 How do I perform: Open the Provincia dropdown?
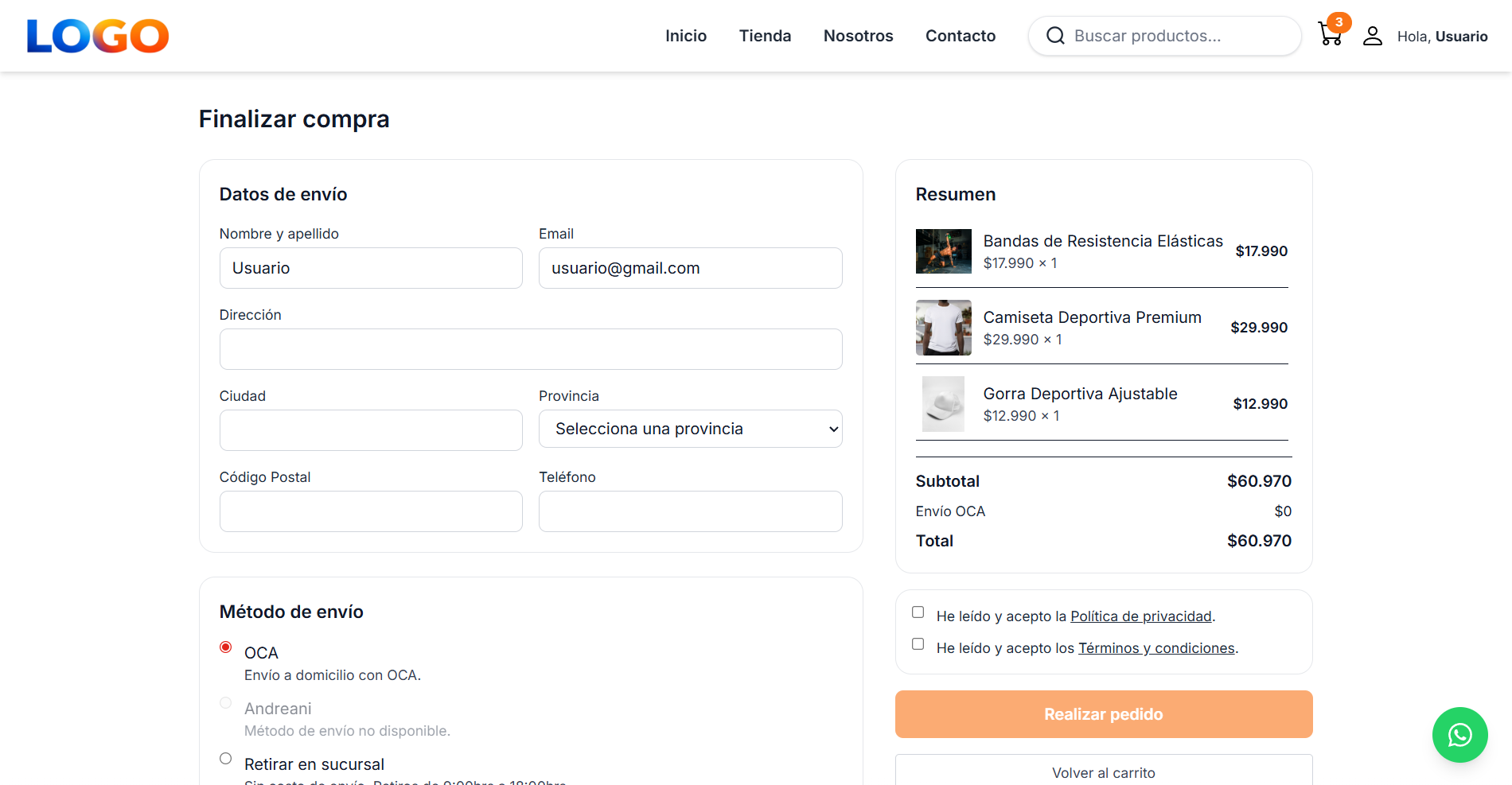pos(689,429)
